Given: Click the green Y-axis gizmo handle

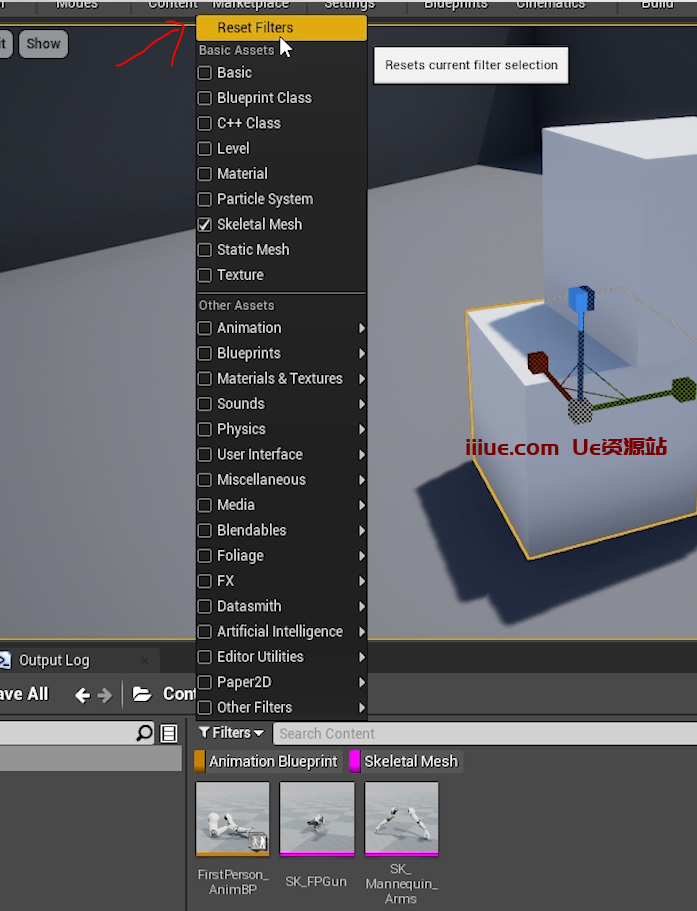Looking at the screenshot, I should 683,388.
